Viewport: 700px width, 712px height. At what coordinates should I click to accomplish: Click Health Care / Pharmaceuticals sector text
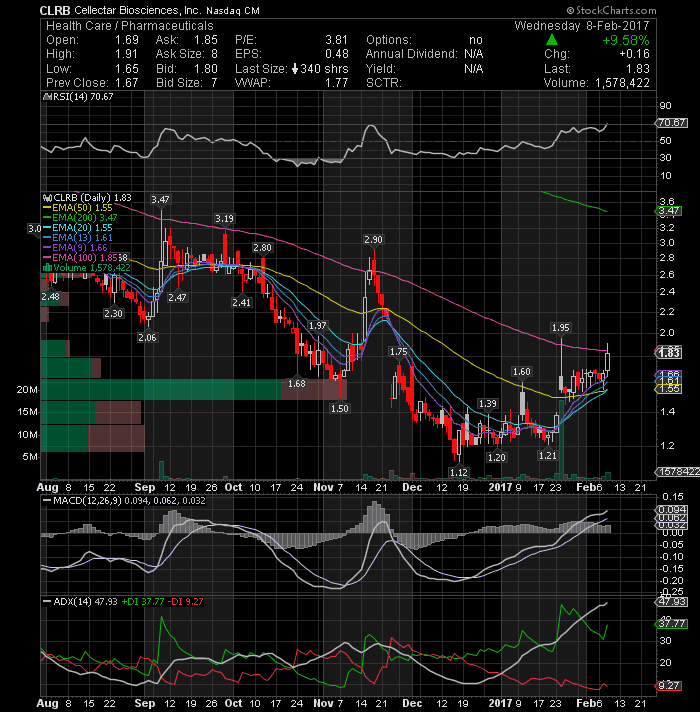point(129,25)
